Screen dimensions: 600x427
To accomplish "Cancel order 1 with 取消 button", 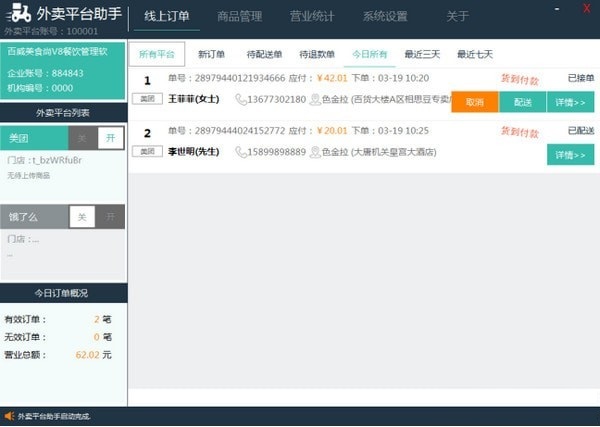I will point(474,102).
